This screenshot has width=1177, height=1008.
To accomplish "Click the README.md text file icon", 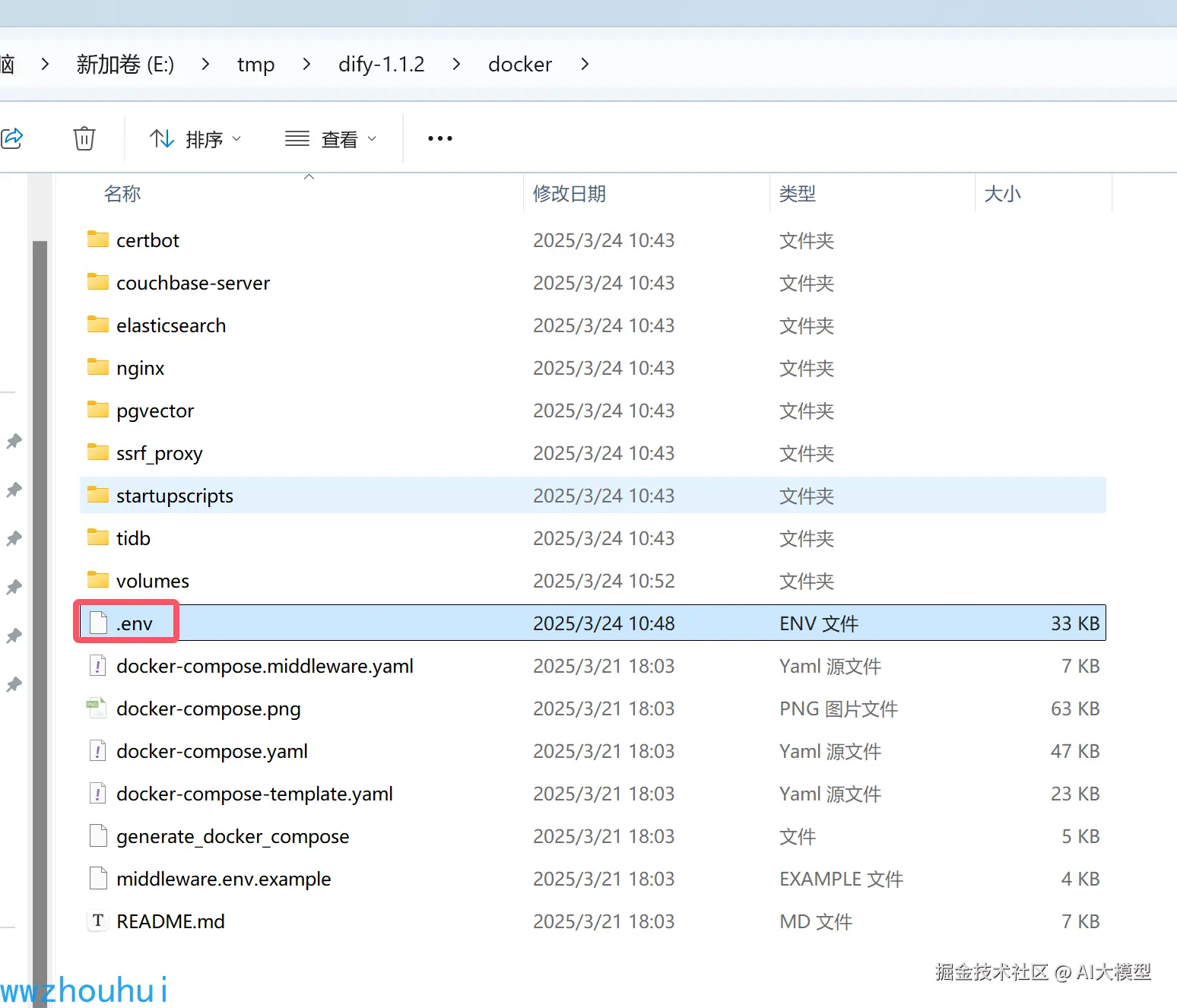I will click(x=97, y=921).
